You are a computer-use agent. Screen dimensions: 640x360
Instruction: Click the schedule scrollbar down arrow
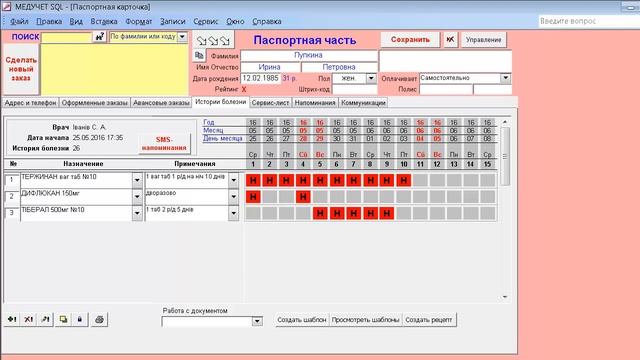tap(505, 297)
